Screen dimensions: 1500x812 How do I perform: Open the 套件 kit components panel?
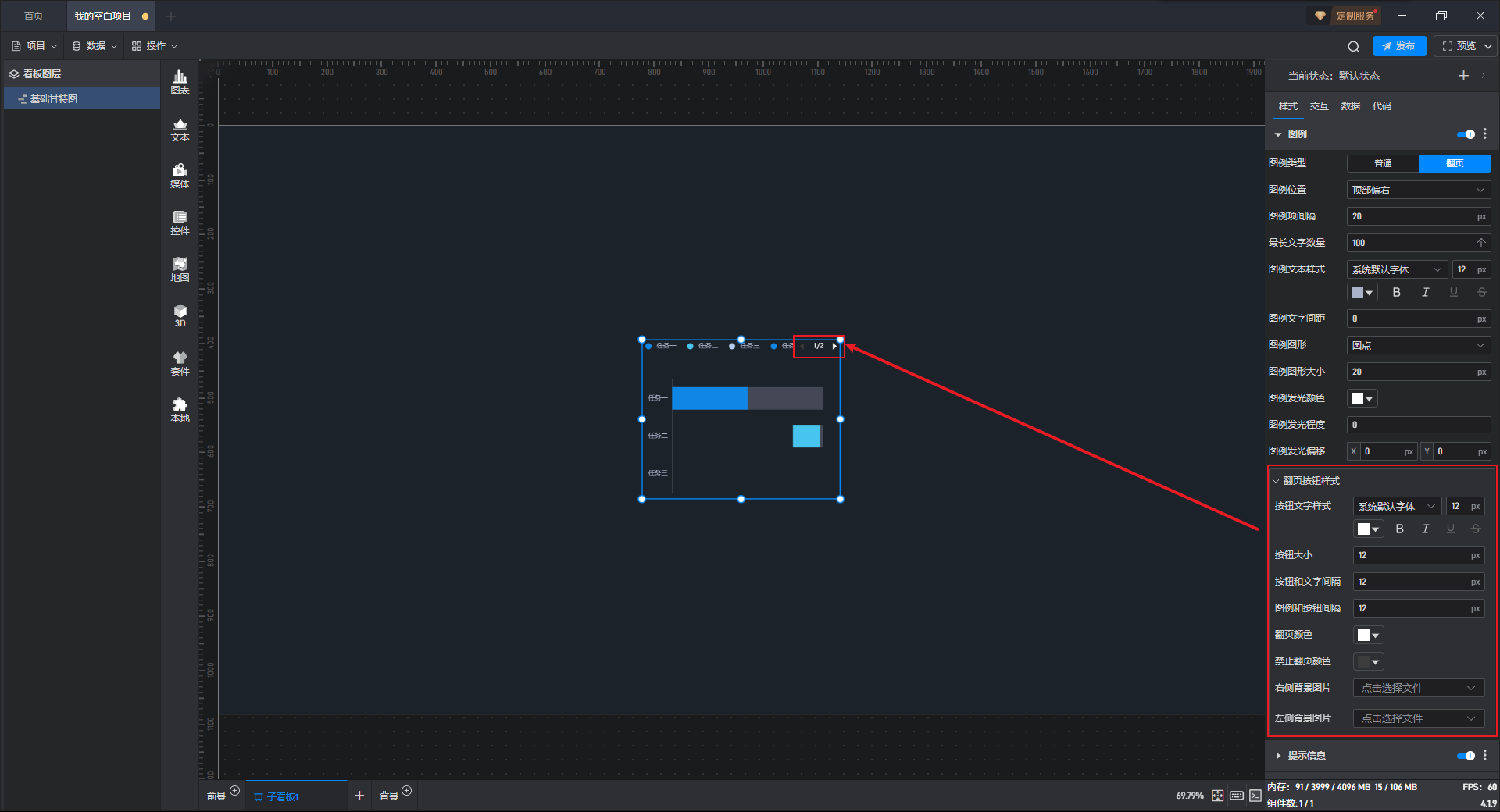(x=180, y=363)
